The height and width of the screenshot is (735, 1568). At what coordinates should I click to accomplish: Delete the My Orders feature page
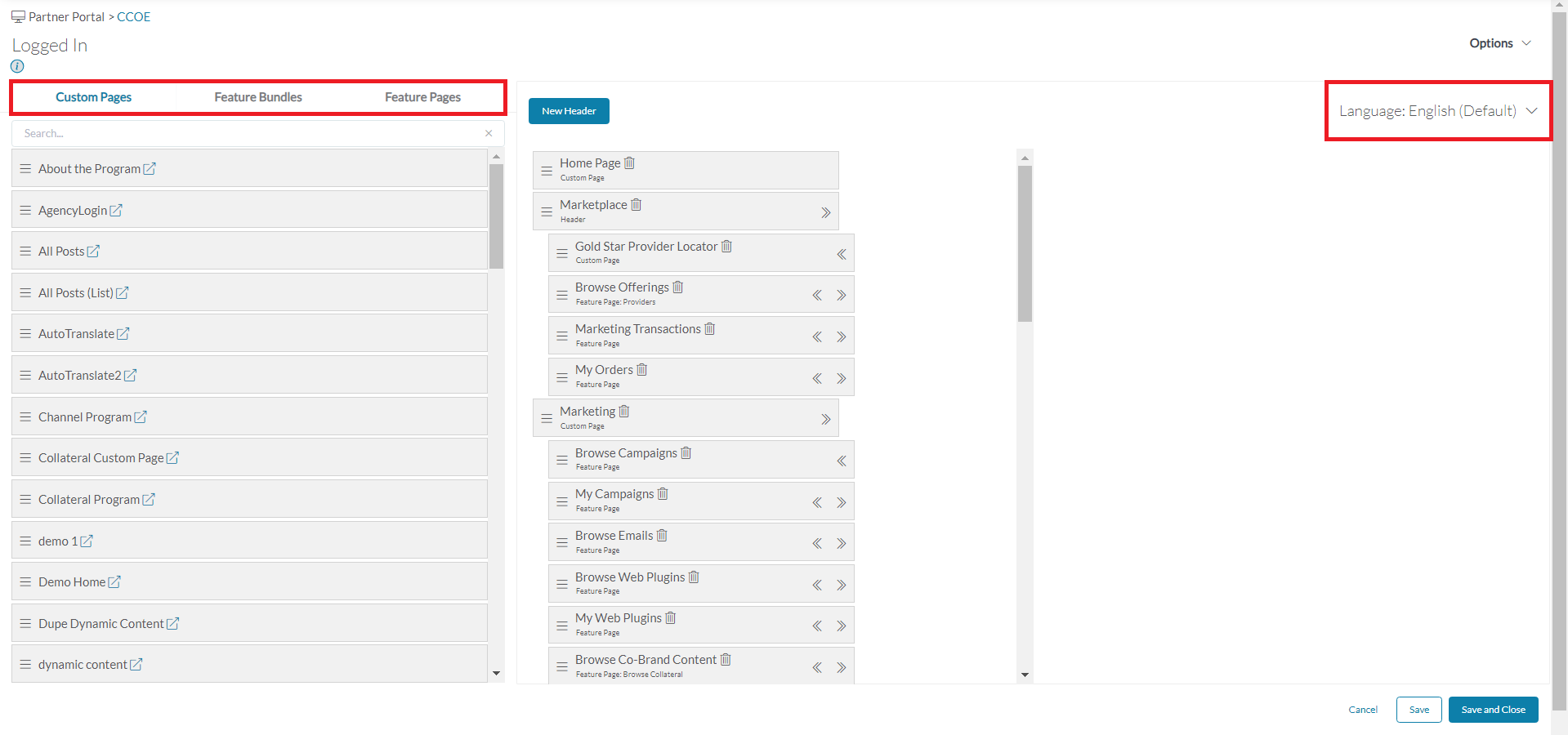[x=642, y=369]
